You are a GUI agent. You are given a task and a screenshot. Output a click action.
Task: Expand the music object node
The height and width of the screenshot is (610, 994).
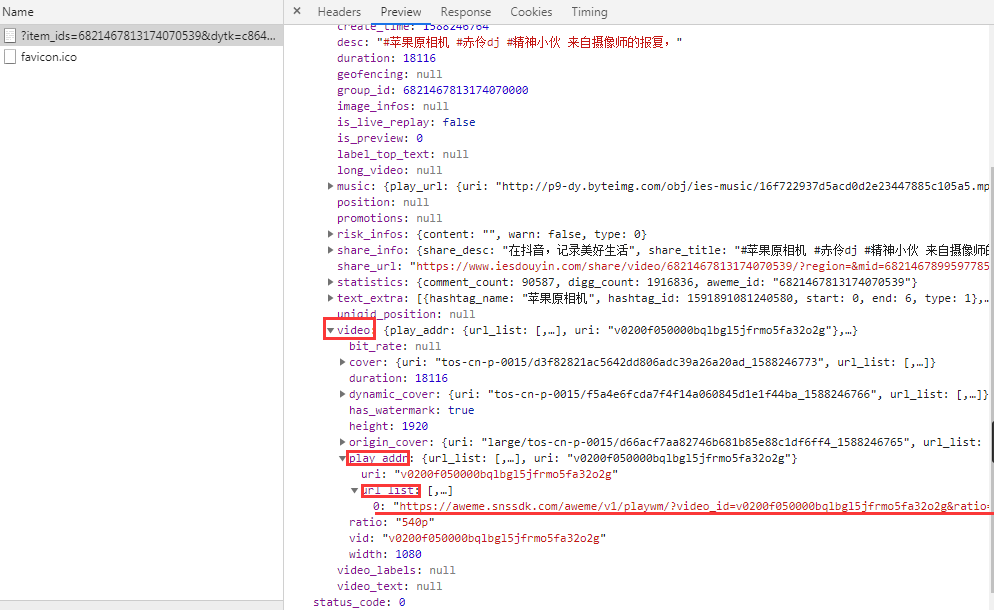click(330, 186)
